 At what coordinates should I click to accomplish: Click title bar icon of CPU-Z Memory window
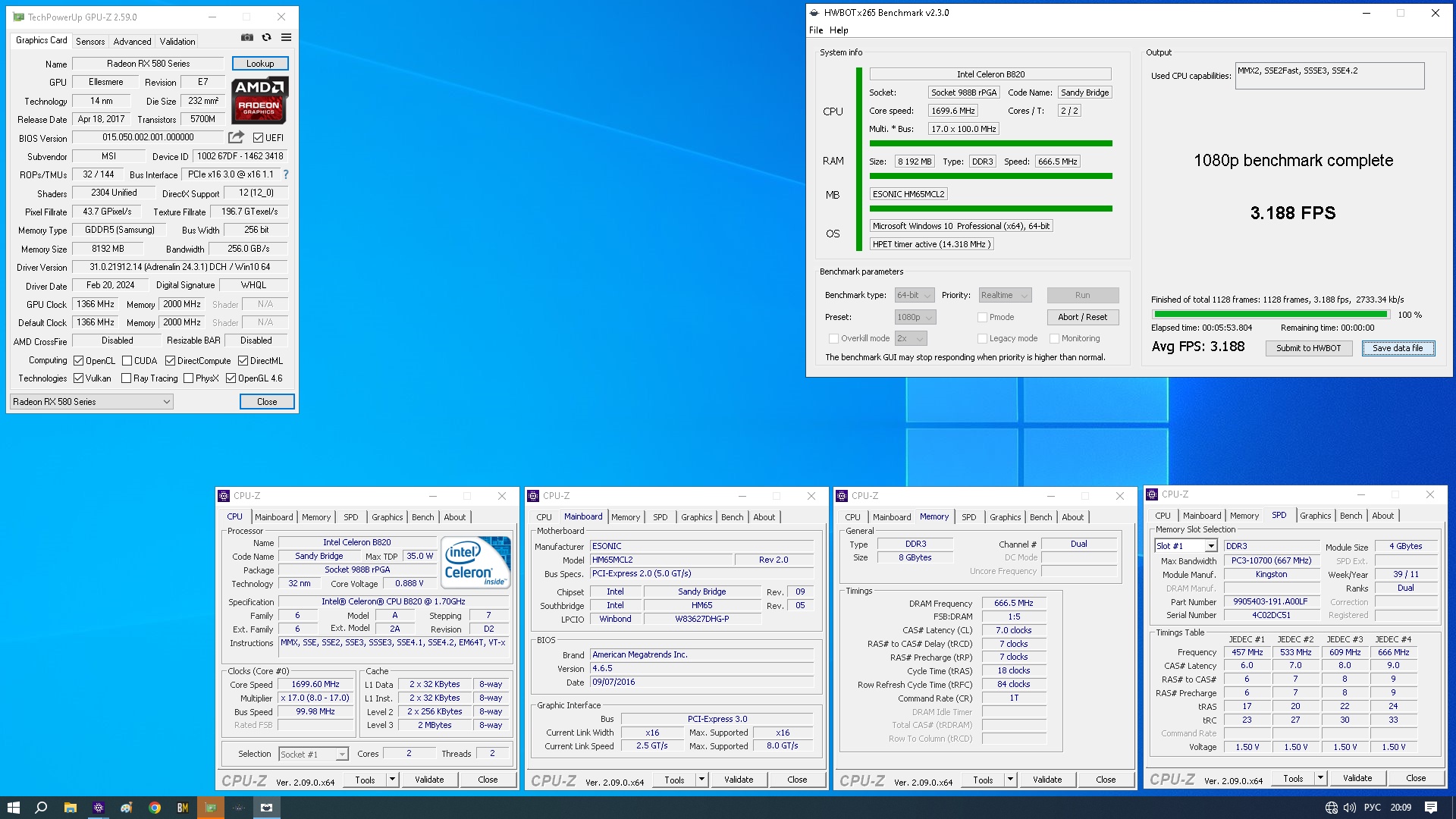(x=842, y=496)
